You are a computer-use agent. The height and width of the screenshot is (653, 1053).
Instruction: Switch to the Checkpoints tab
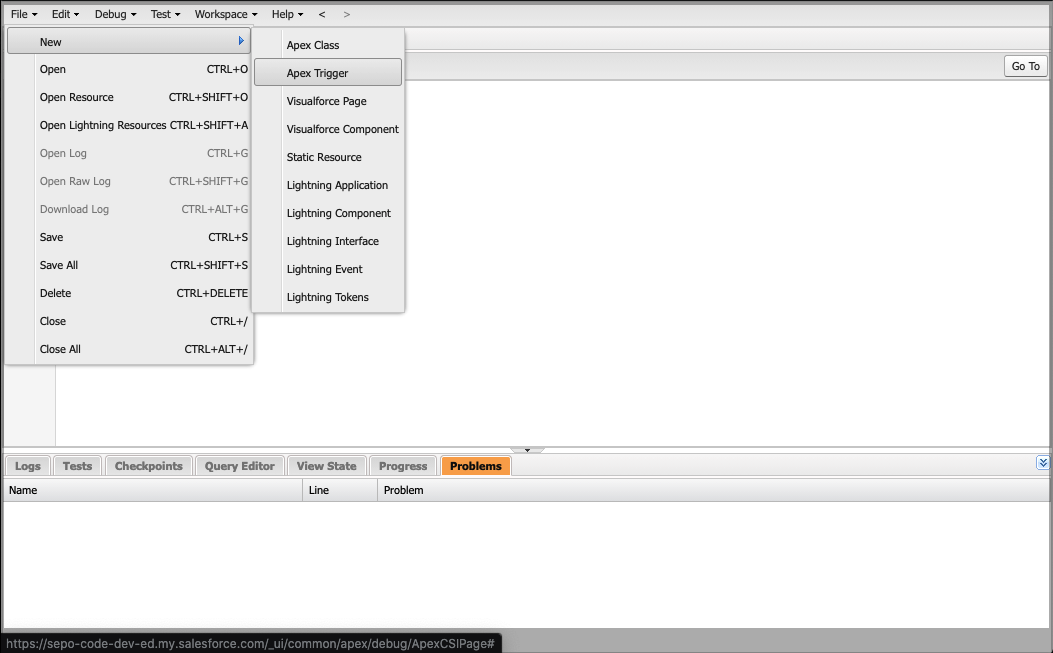[x=148, y=466]
